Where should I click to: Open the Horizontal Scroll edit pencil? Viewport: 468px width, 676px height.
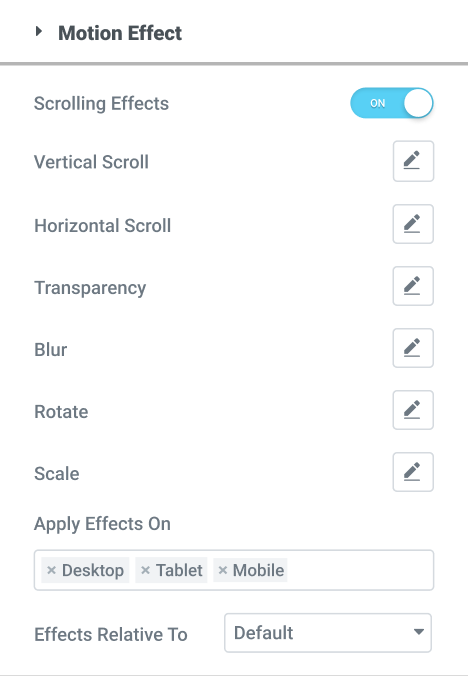click(x=413, y=224)
